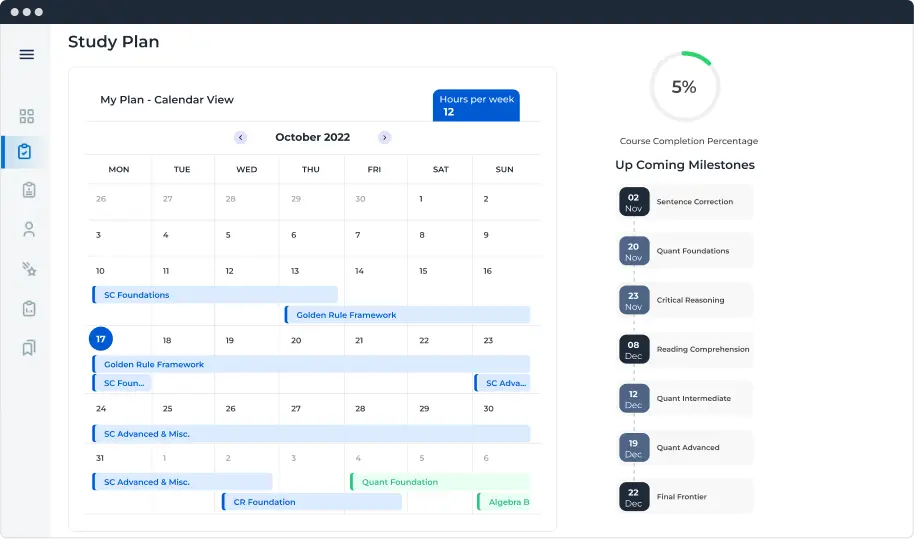The image size is (914, 539).
Task: Select October 9 in the calendar
Action: pos(486,235)
